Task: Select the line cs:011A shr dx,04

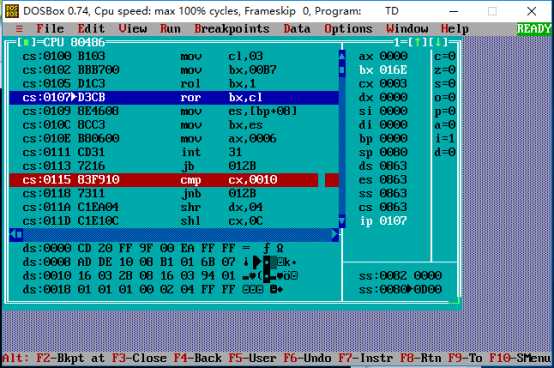Action: [174, 207]
